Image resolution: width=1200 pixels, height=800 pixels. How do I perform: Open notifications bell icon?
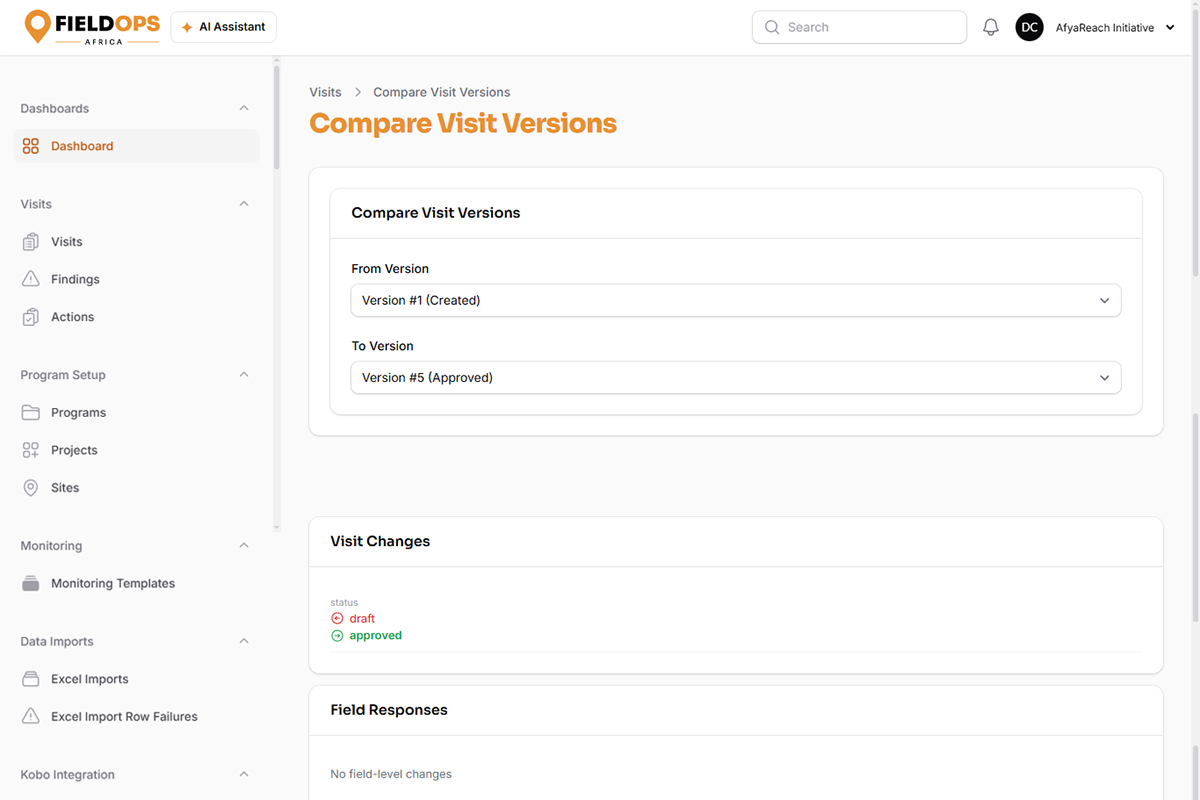click(x=991, y=28)
